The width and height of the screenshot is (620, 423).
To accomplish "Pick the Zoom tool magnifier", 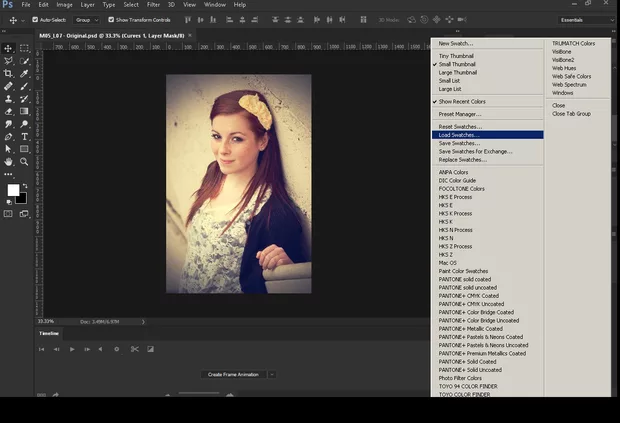I will (x=24, y=161).
